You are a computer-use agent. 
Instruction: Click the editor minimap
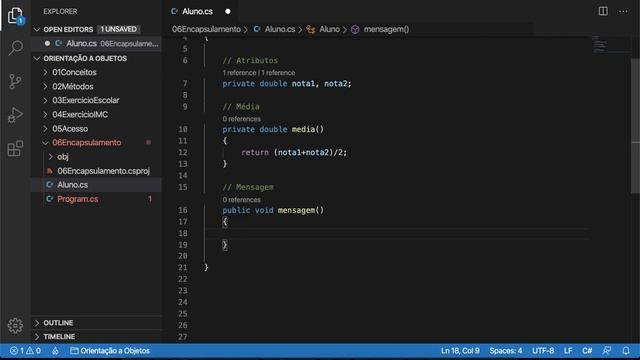tap(610, 45)
